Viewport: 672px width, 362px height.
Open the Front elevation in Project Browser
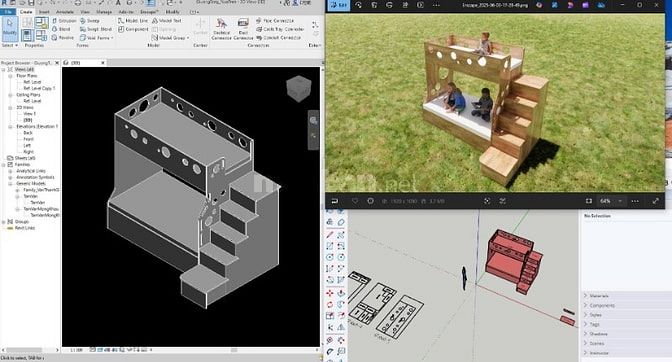[28, 139]
